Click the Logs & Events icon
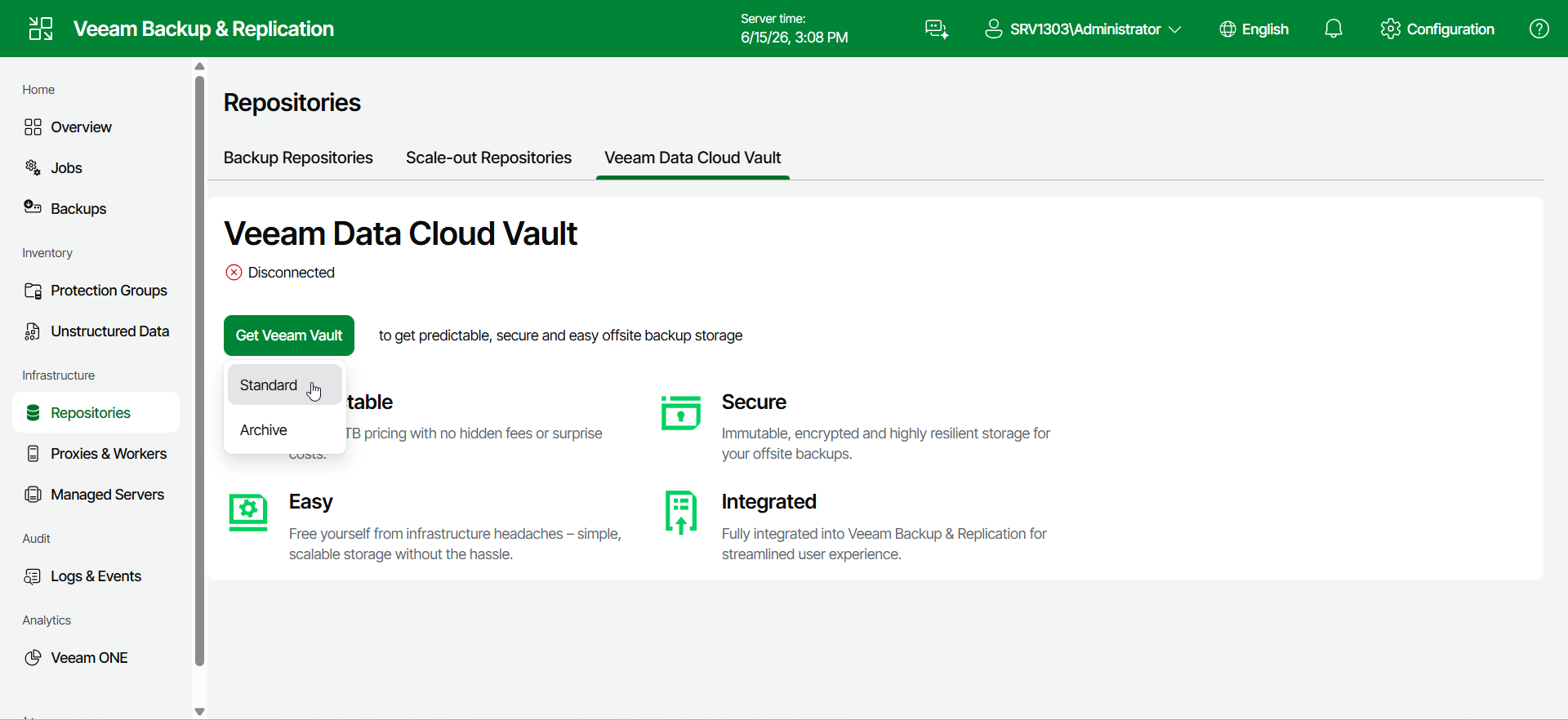 (33, 576)
